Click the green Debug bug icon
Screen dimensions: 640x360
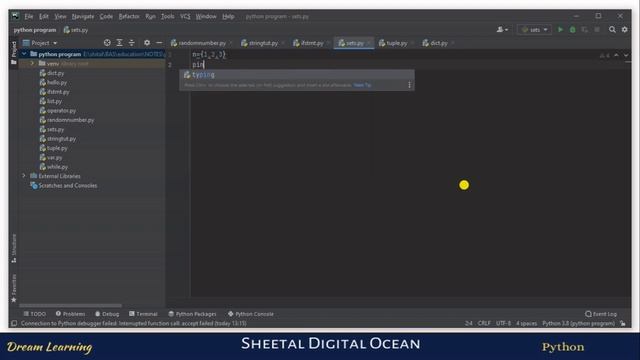[x=573, y=29]
